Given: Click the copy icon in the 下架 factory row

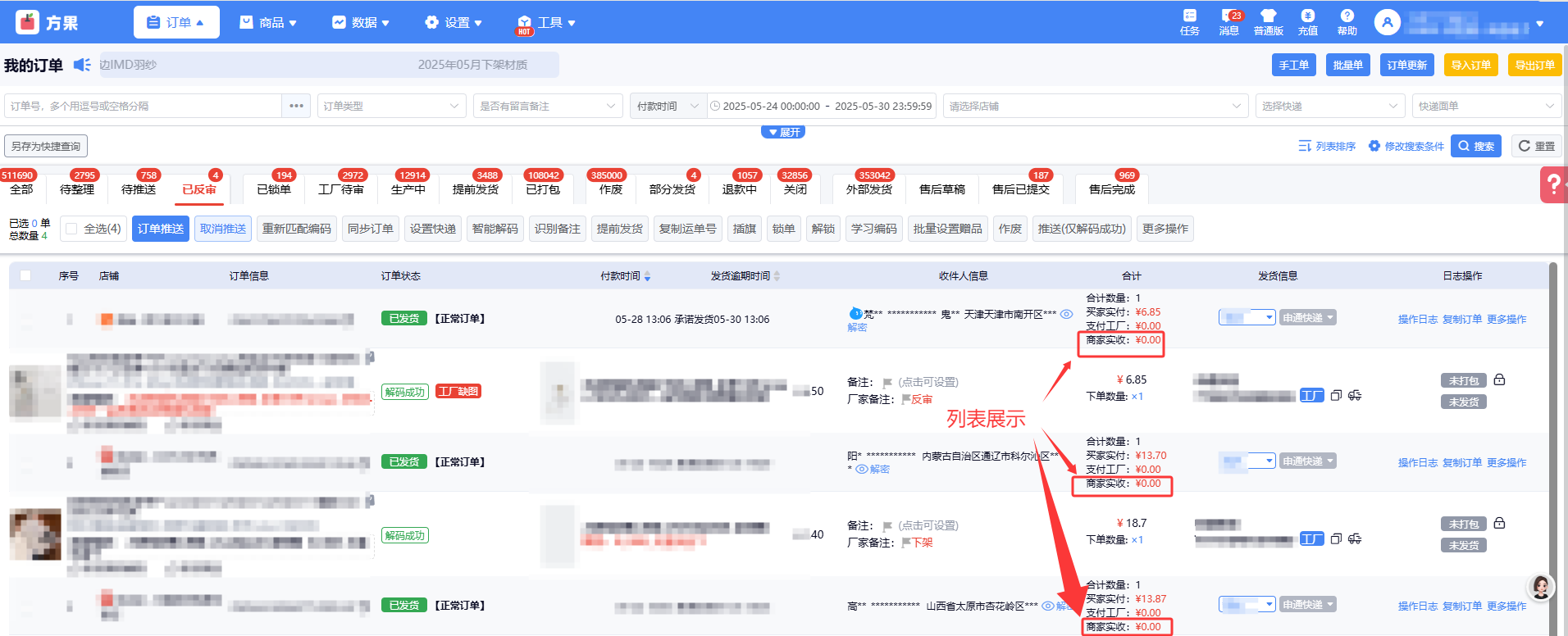Looking at the screenshot, I should coord(1336,539).
